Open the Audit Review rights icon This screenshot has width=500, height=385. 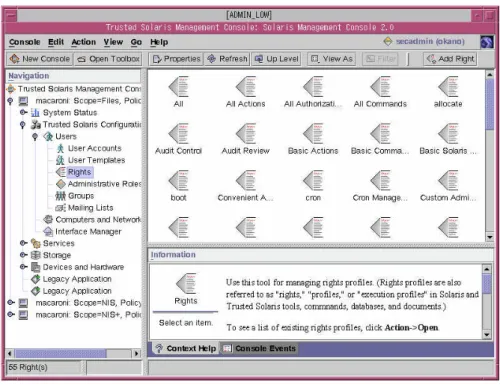[246, 134]
